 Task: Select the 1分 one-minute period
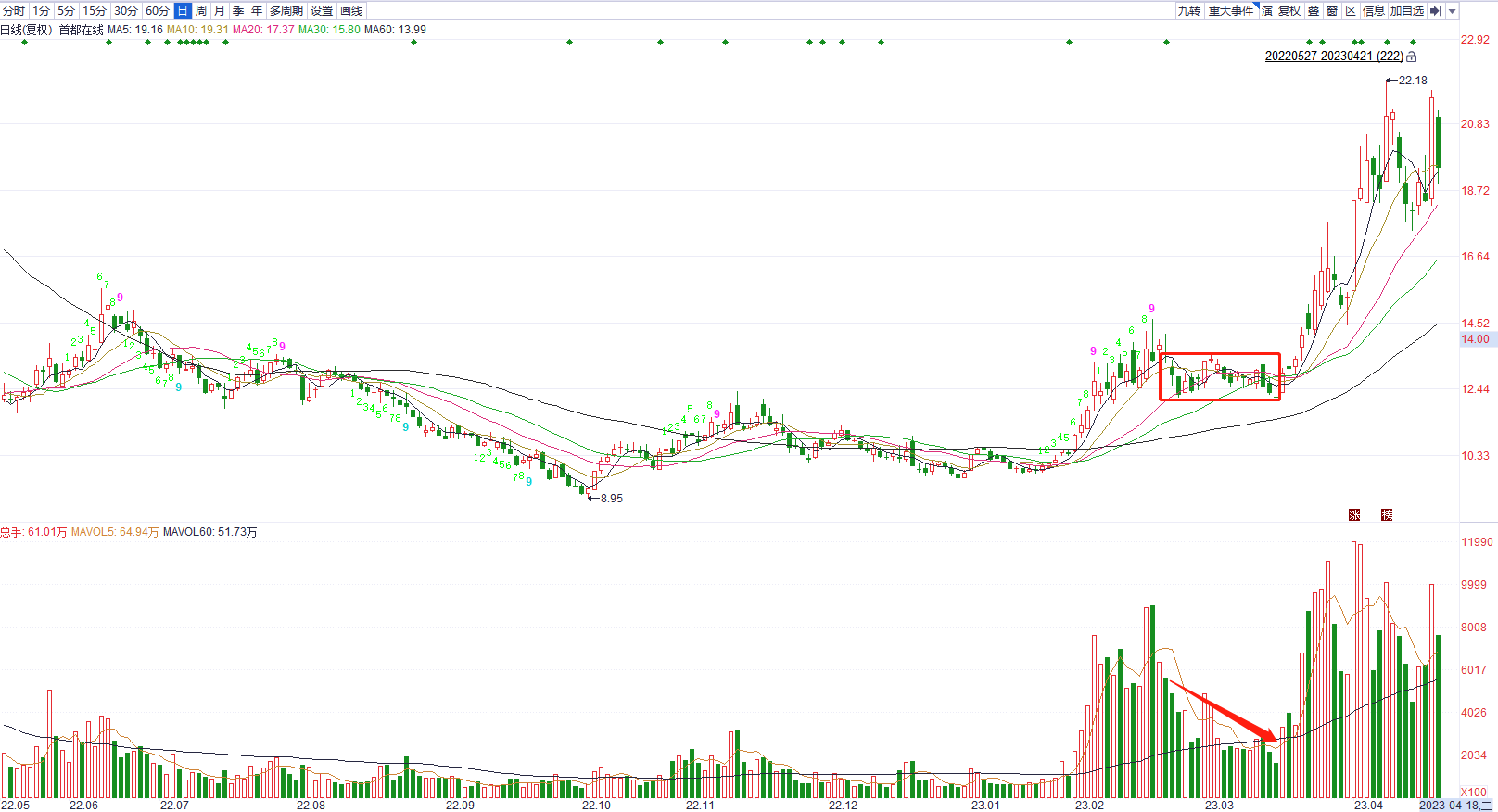coord(42,11)
